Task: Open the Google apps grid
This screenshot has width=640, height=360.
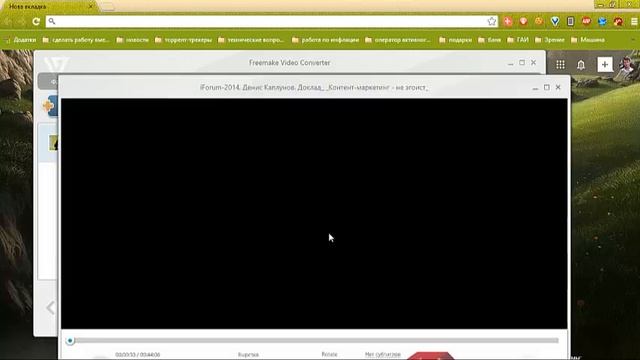Action: tap(560, 64)
